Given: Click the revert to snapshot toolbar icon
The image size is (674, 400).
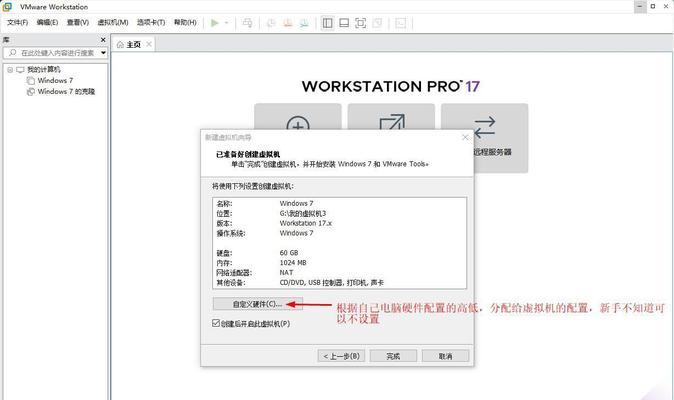Looking at the screenshot, I should tap(288, 23).
